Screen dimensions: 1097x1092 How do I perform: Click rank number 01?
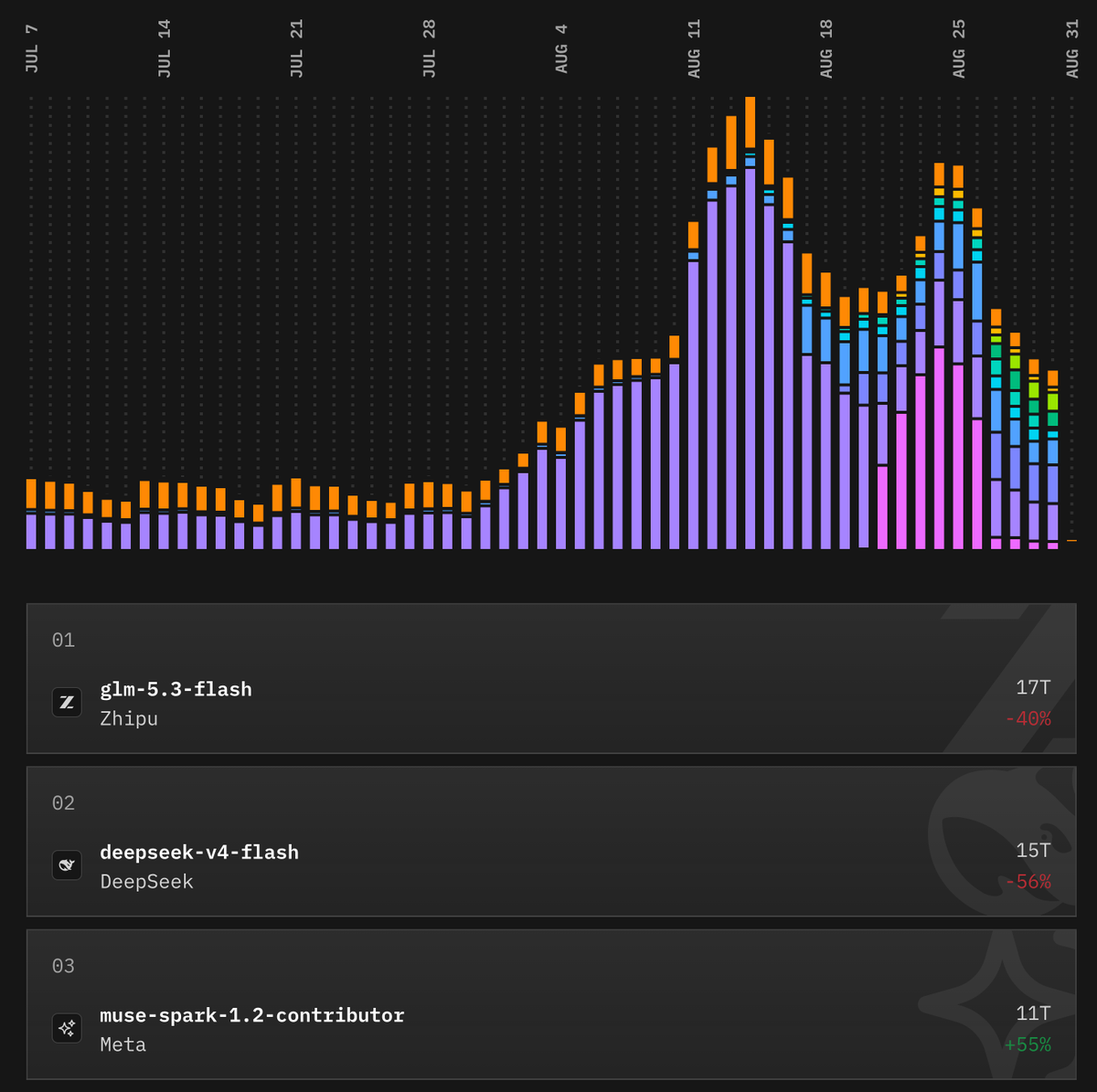pos(63,640)
